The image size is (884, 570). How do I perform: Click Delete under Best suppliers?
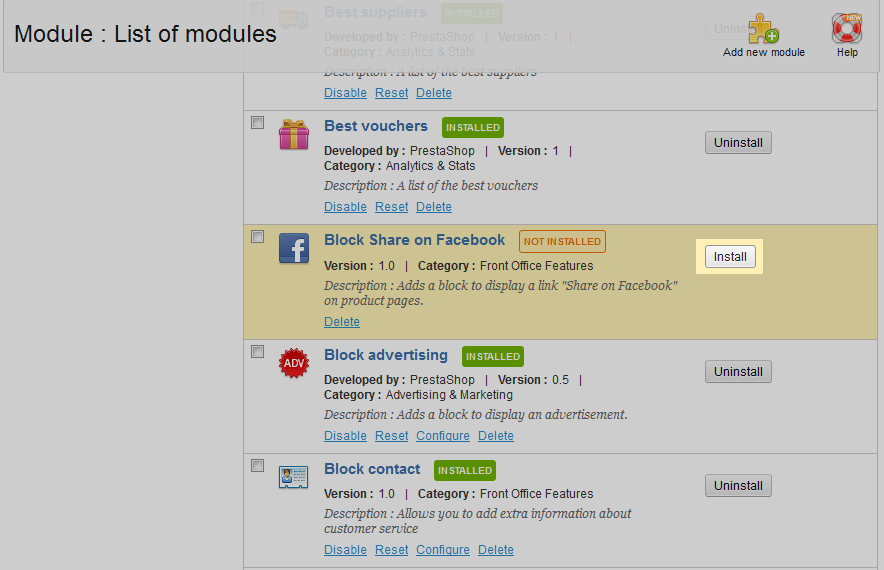click(434, 93)
